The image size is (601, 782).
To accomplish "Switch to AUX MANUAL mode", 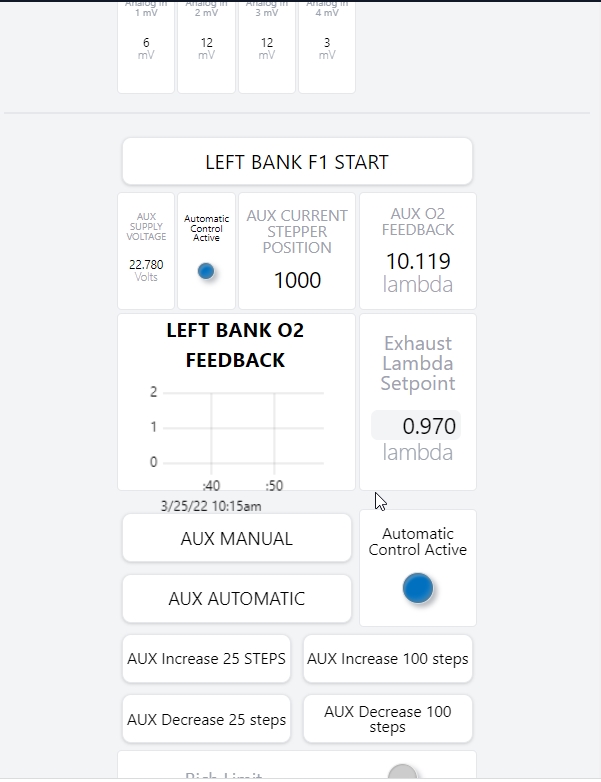I will click(x=237, y=538).
